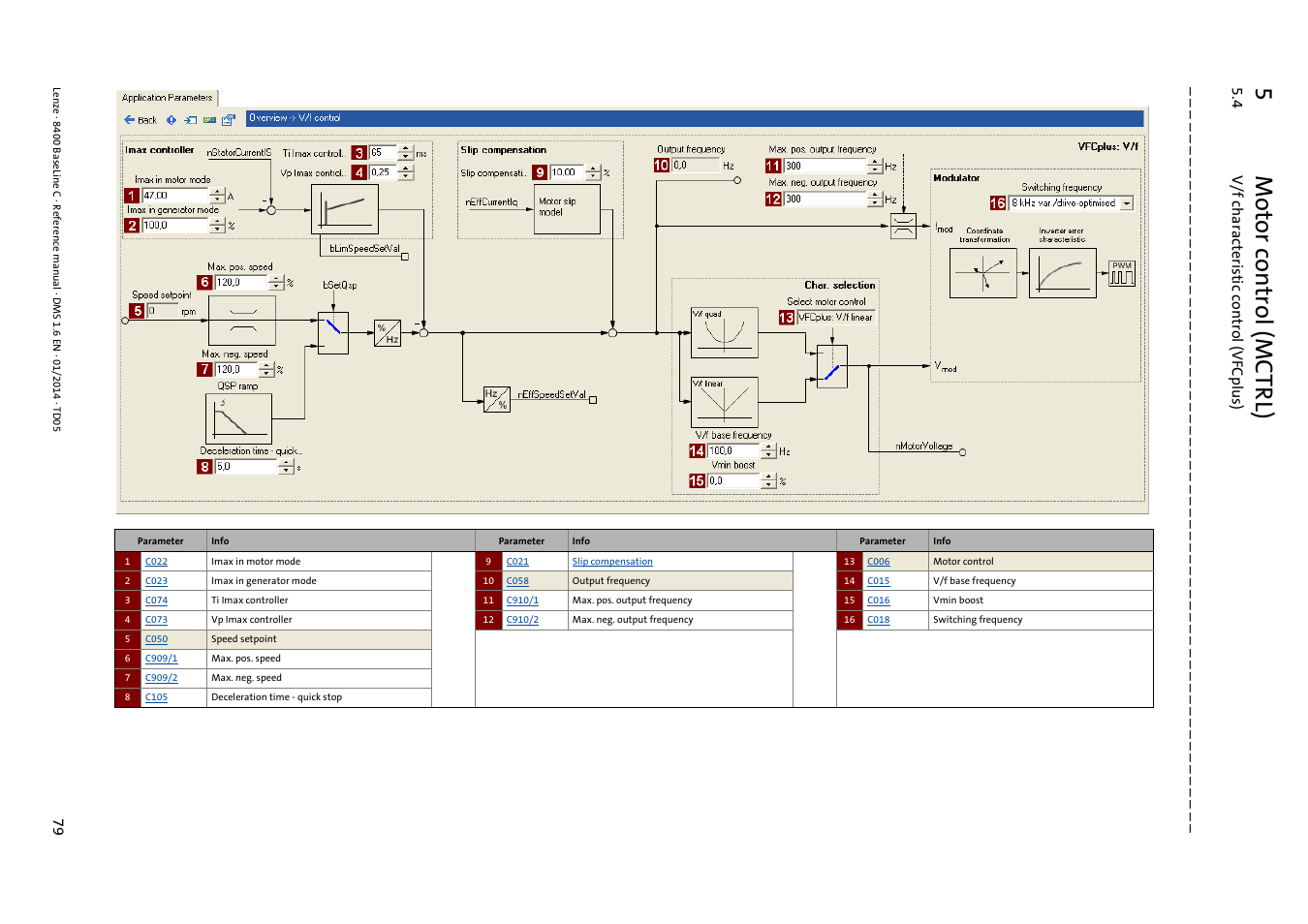
Task: Open the C023 parameter link
Action: (x=156, y=581)
